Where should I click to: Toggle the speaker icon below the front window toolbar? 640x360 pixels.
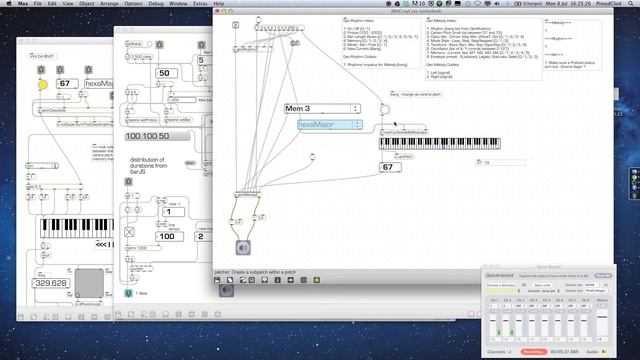coord(227,291)
